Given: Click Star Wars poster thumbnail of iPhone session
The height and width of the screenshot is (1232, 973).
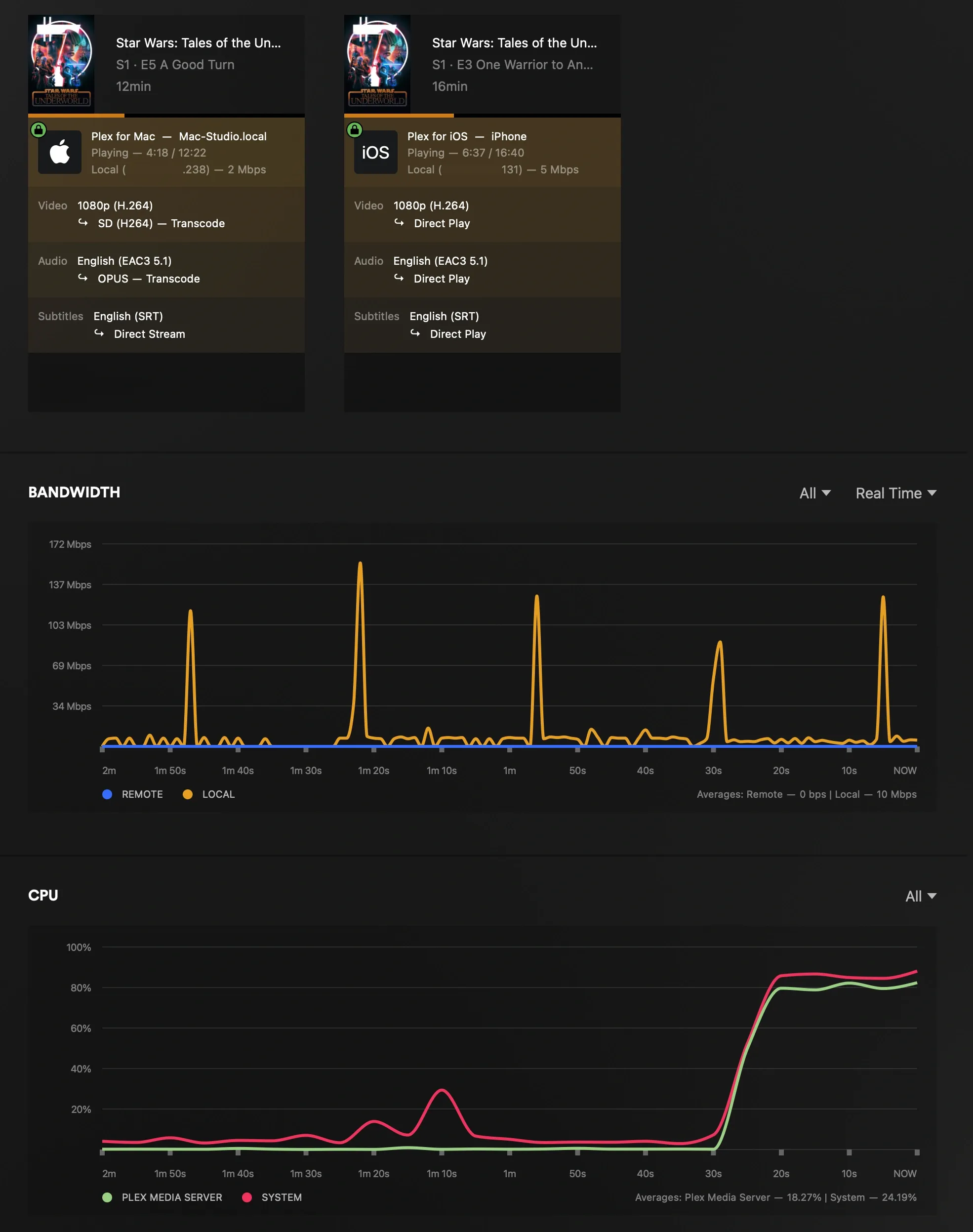Looking at the screenshot, I should 377,63.
